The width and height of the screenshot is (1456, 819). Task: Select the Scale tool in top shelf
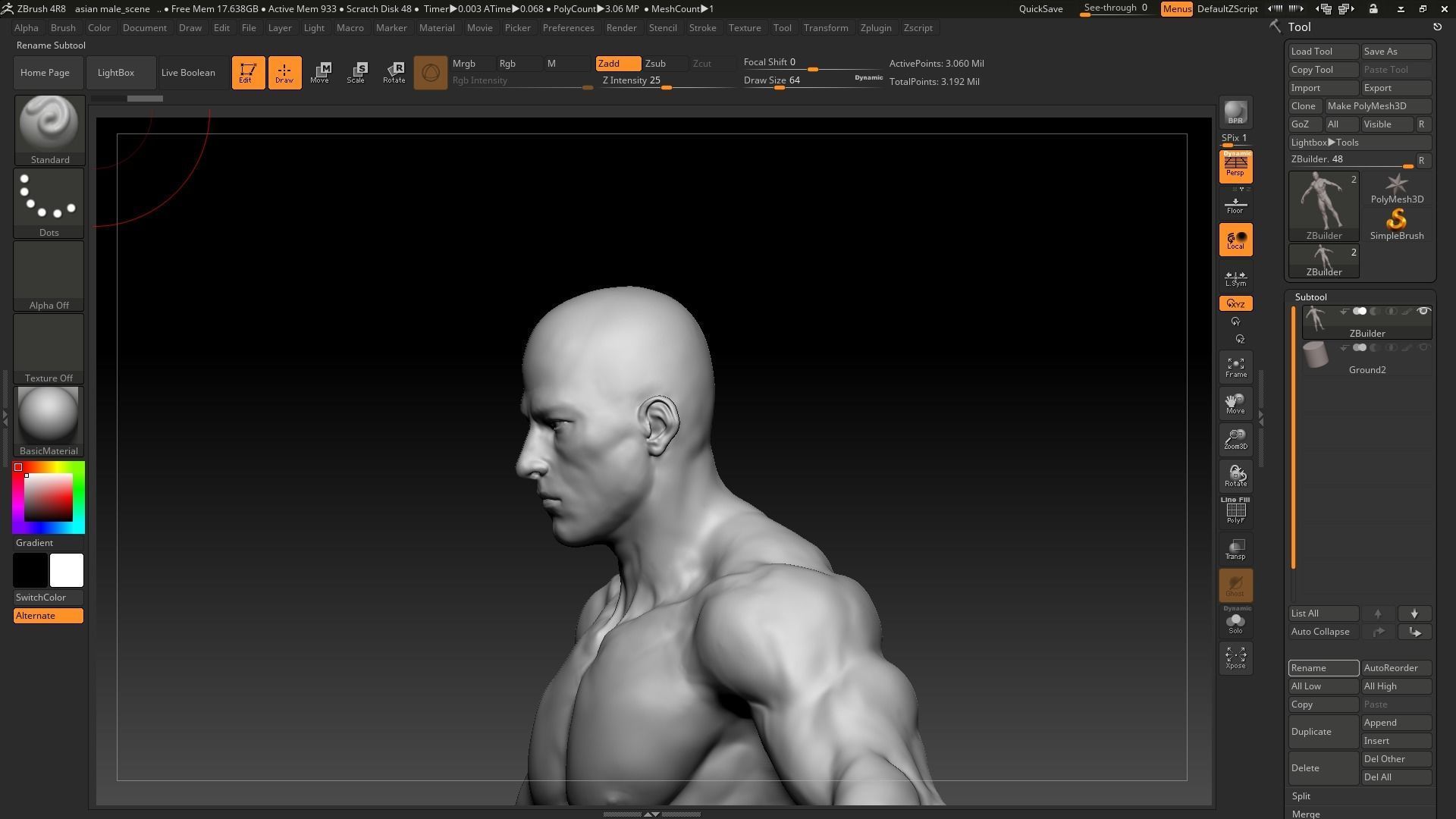click(356, 73)
